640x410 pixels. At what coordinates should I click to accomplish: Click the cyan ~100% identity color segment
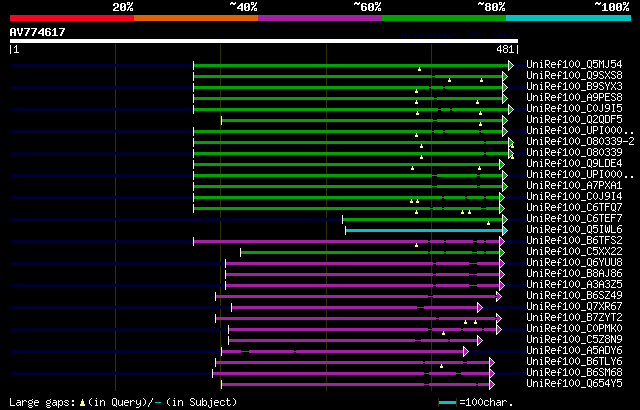[568, 18]
